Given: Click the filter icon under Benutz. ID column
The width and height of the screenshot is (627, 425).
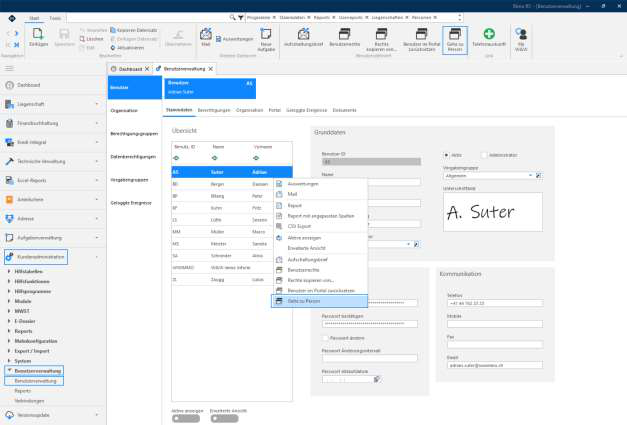Looking at the screenshot, I should click(x=176, y=158).
